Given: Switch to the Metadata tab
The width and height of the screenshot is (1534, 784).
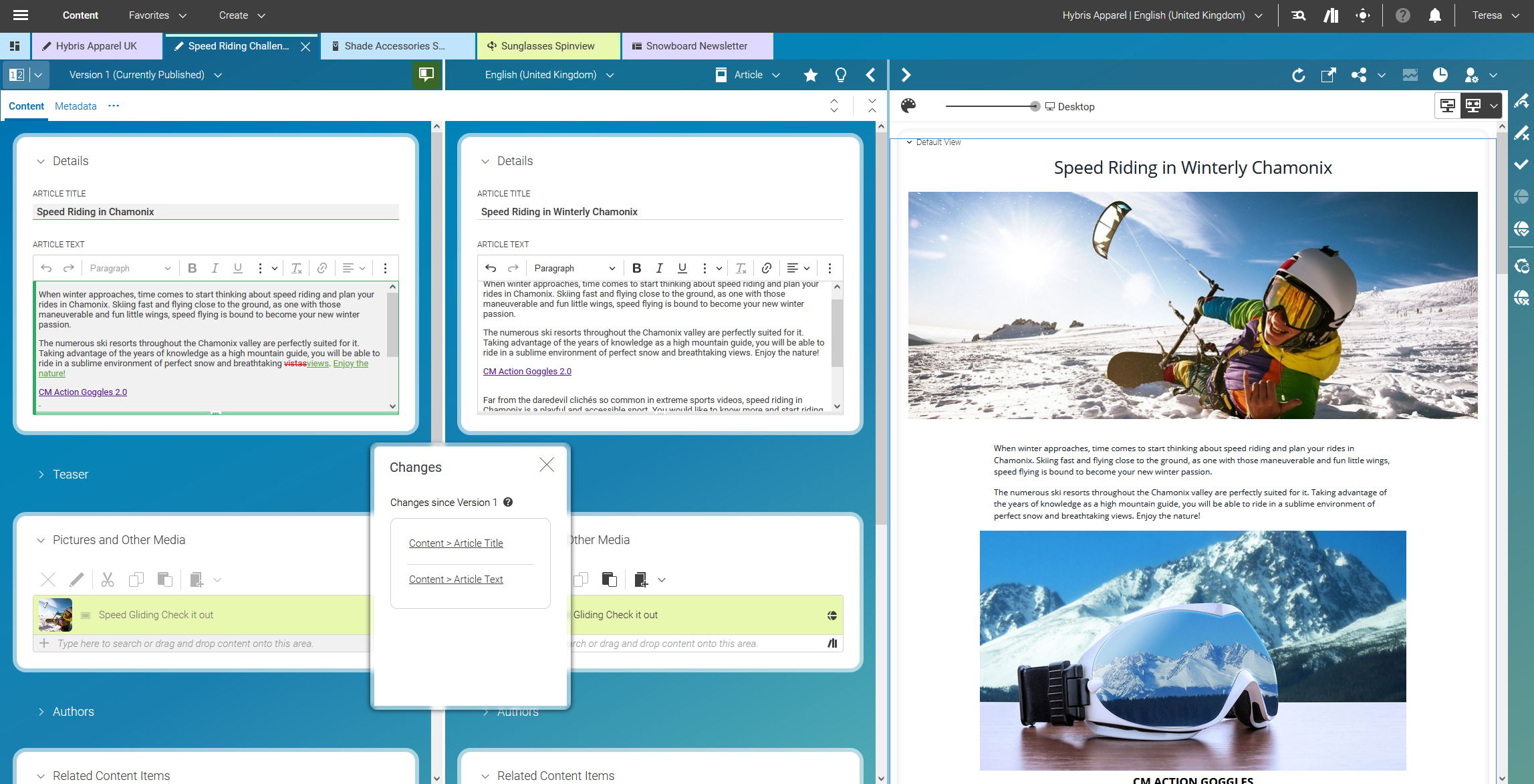Looking at the screenshot, I should click(76, 106).
